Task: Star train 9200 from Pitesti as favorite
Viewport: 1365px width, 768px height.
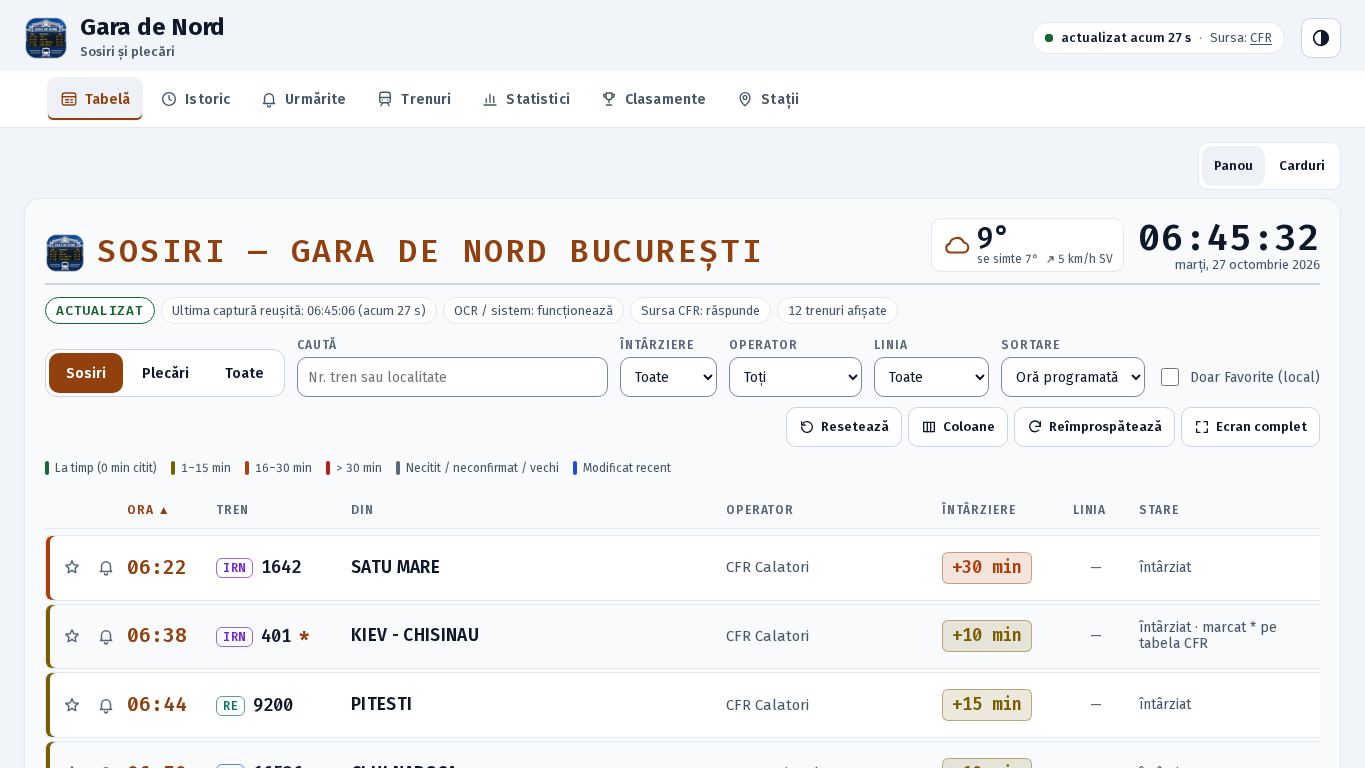Action: 72,705
